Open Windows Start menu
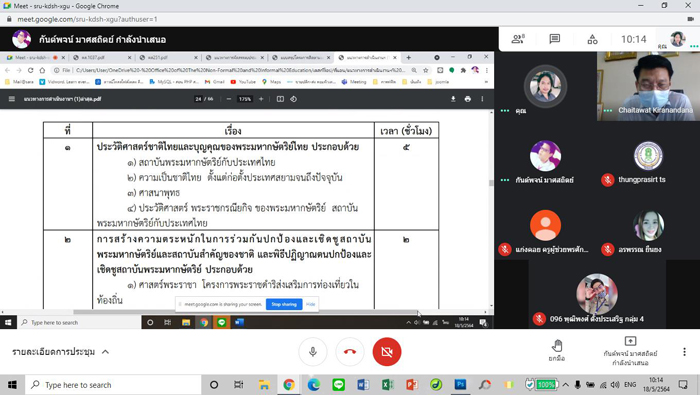 [x=12, y=385]
